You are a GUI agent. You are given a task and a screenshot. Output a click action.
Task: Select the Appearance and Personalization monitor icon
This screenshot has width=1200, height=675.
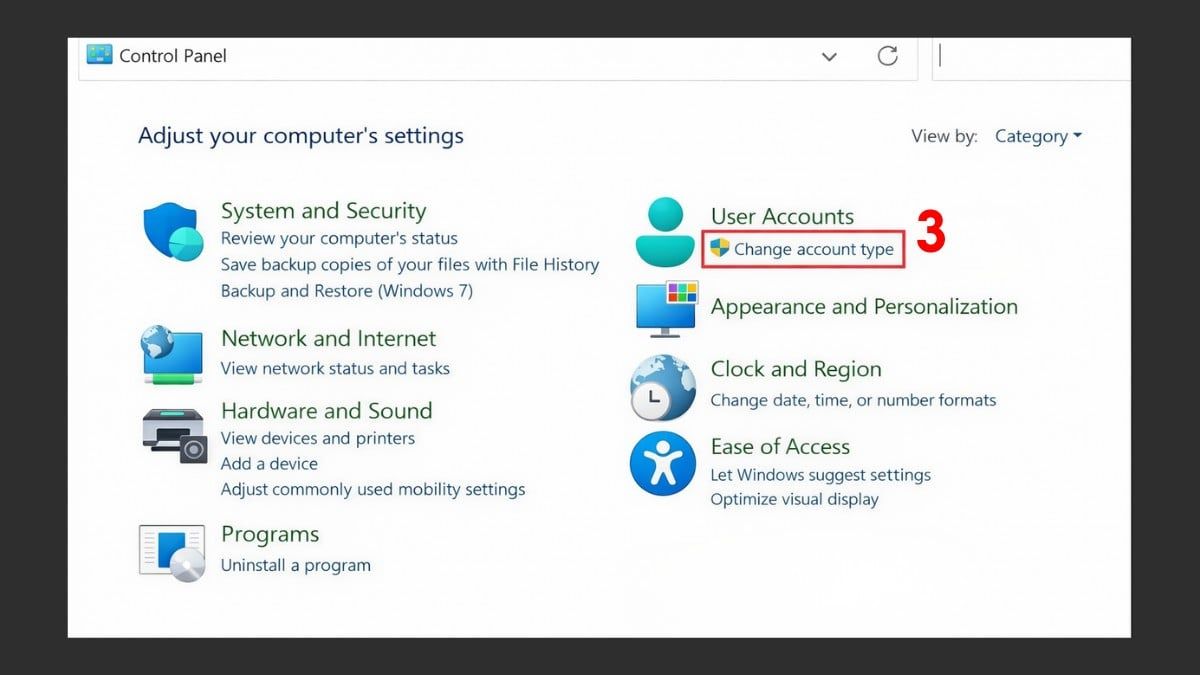click(666, 308)
